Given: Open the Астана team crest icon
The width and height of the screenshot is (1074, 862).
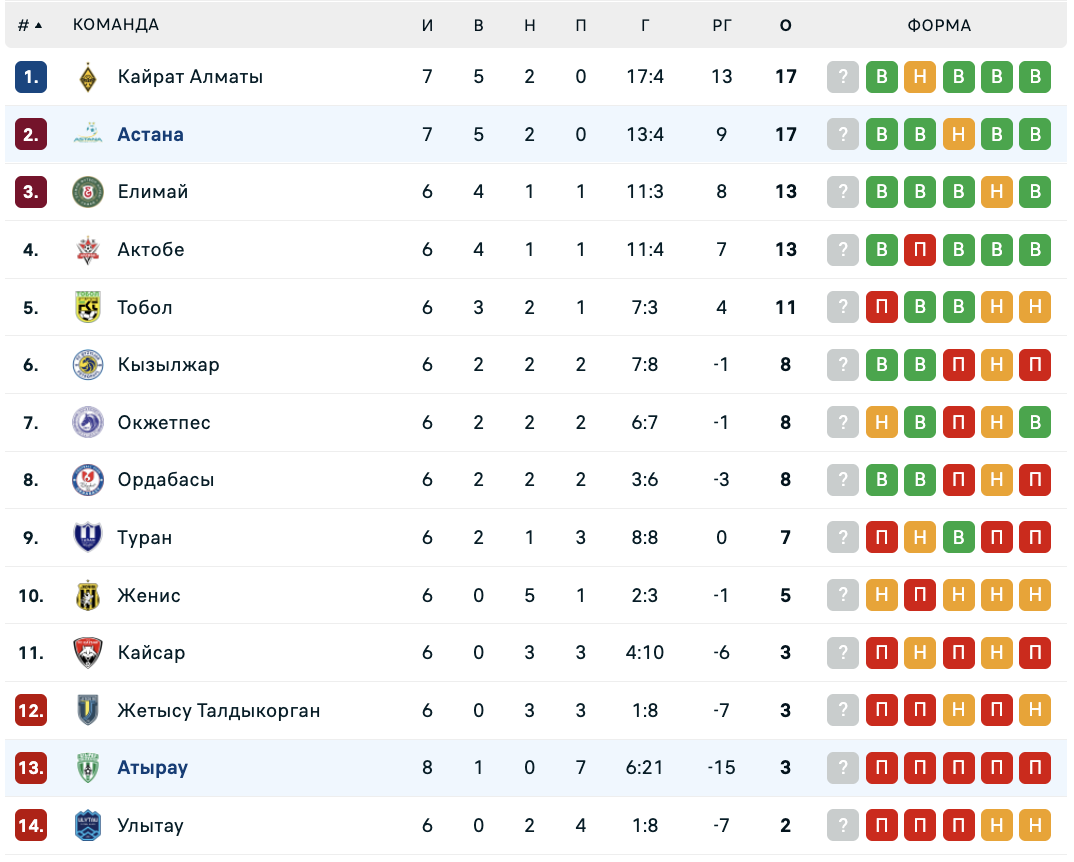Looking at the screenshot, I should (x=88, y=134).
